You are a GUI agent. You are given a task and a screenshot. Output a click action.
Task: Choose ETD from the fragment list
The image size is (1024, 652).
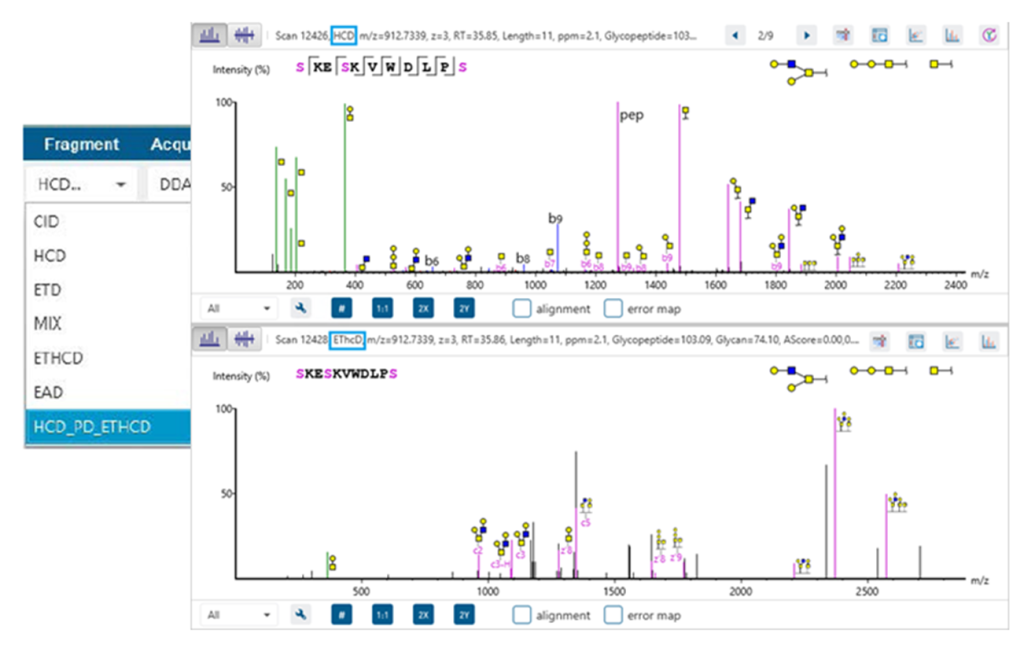click(49, 290)
